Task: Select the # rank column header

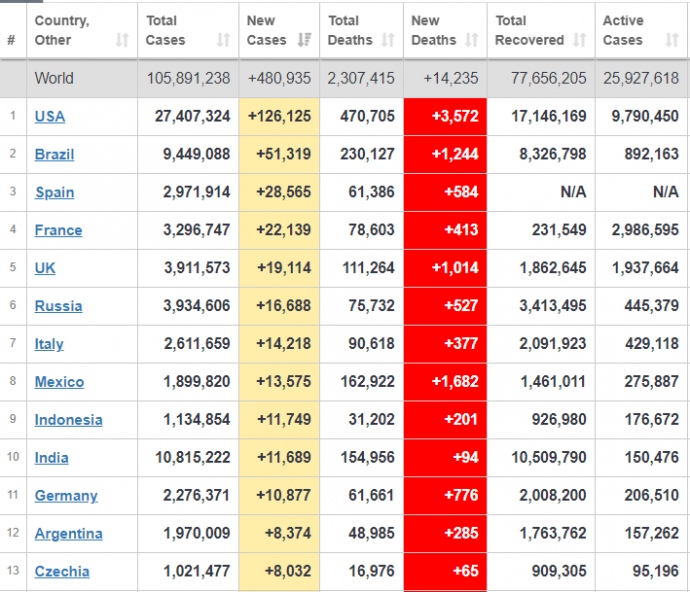Action: pyautogui.click(x=11, y=40)
